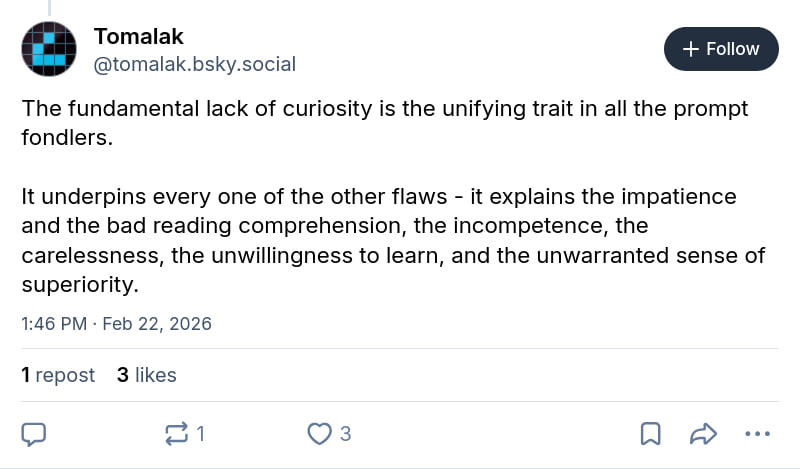Image resolution: width=800 pixels, height=469 pixels.
Task: Follow the Tomalak account
Action: [x=721, y=49]
